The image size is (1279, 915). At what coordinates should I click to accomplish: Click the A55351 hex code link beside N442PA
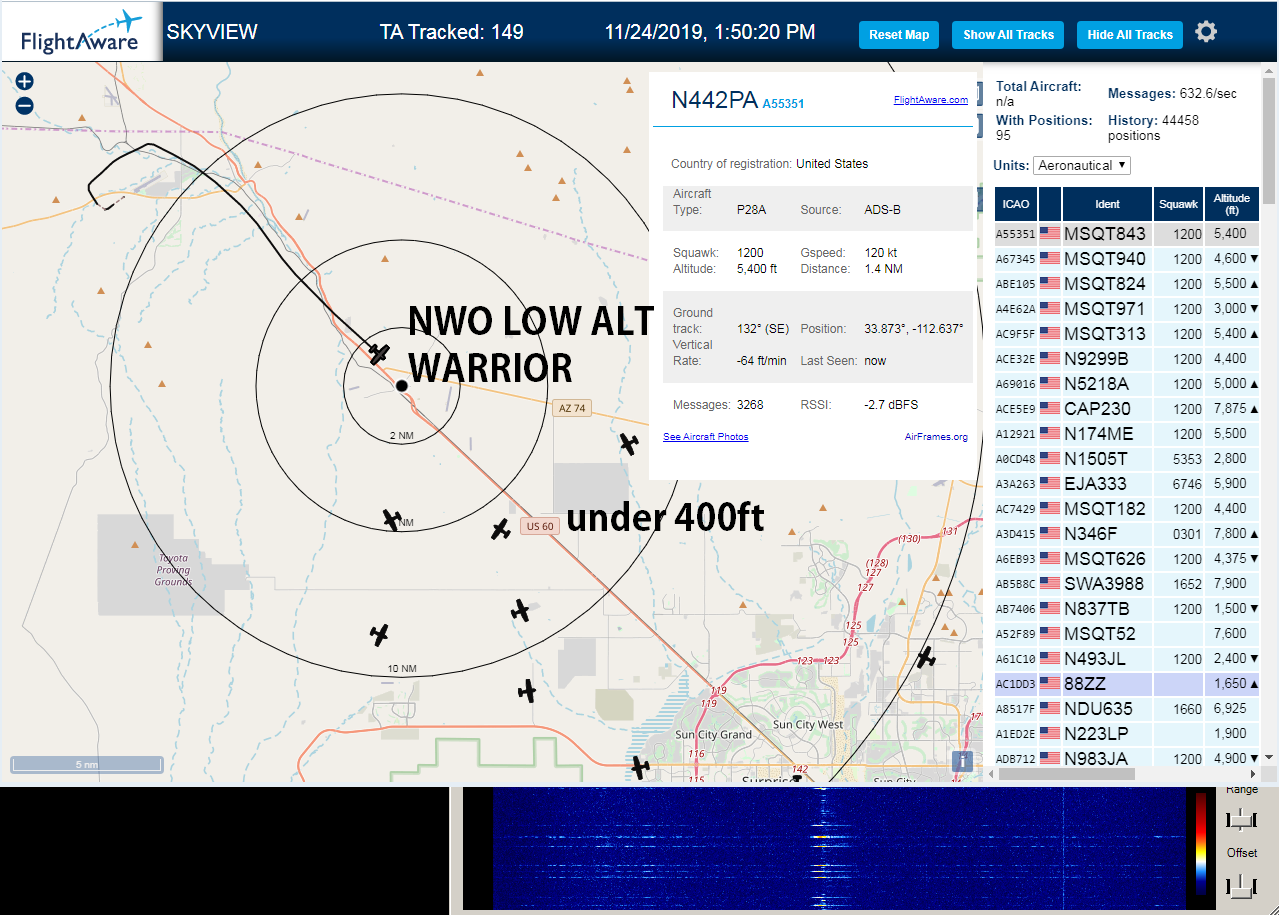click(x=783, y=103)
